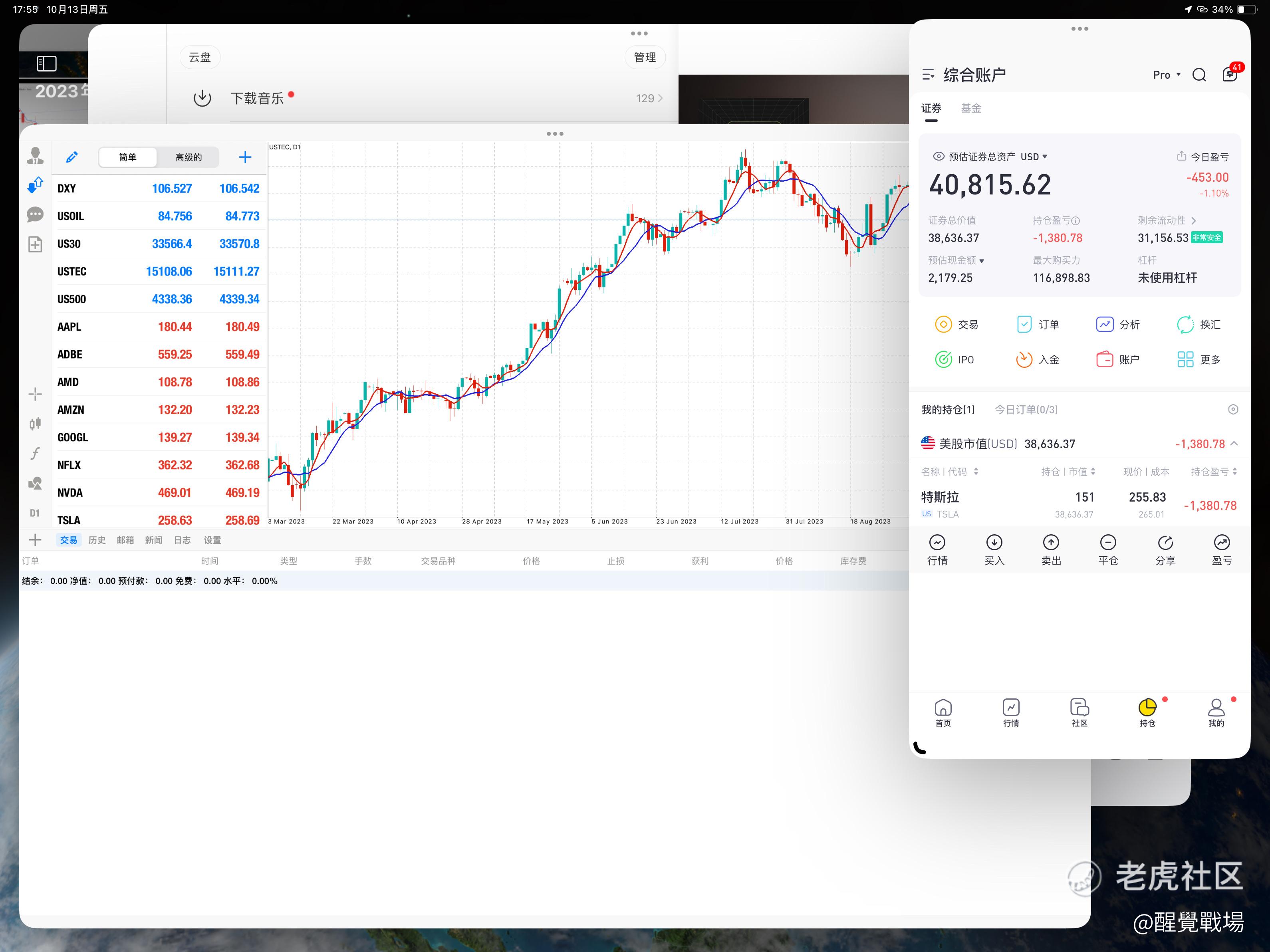This screenshot has width=1270, height=952.
Task: Open the hamburger menu beside 综合账户
Action: pyautogui.click(x=928, y=75)
